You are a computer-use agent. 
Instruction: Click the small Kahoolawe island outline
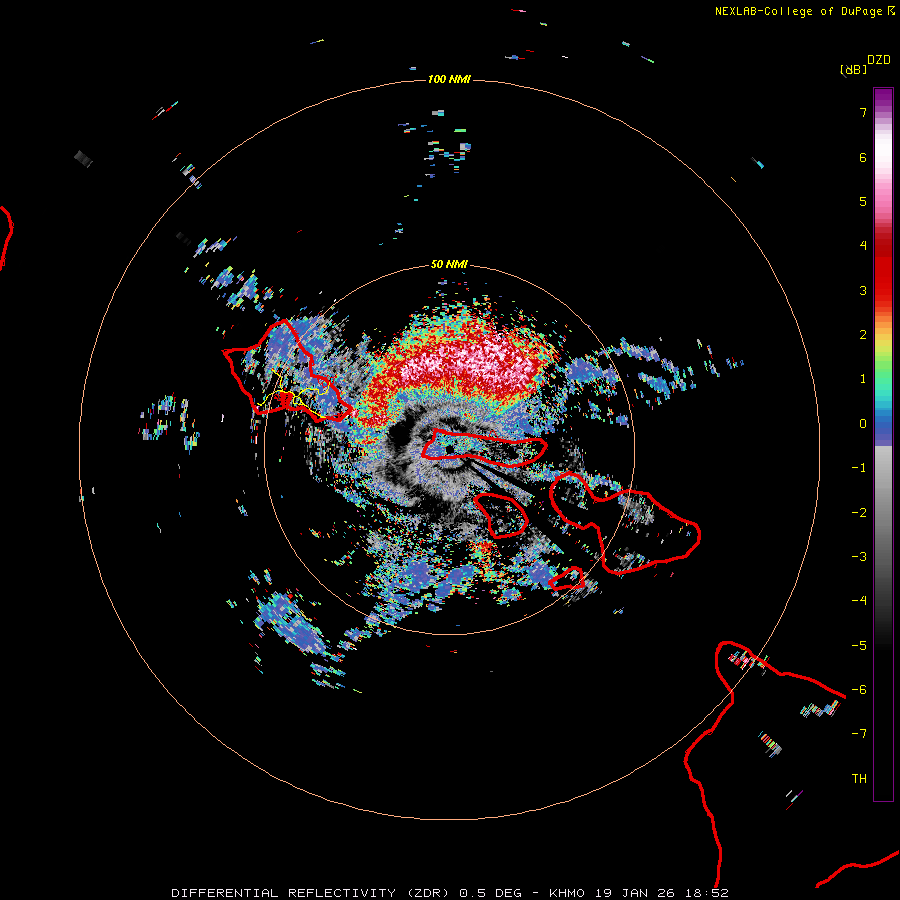[567, 578]
